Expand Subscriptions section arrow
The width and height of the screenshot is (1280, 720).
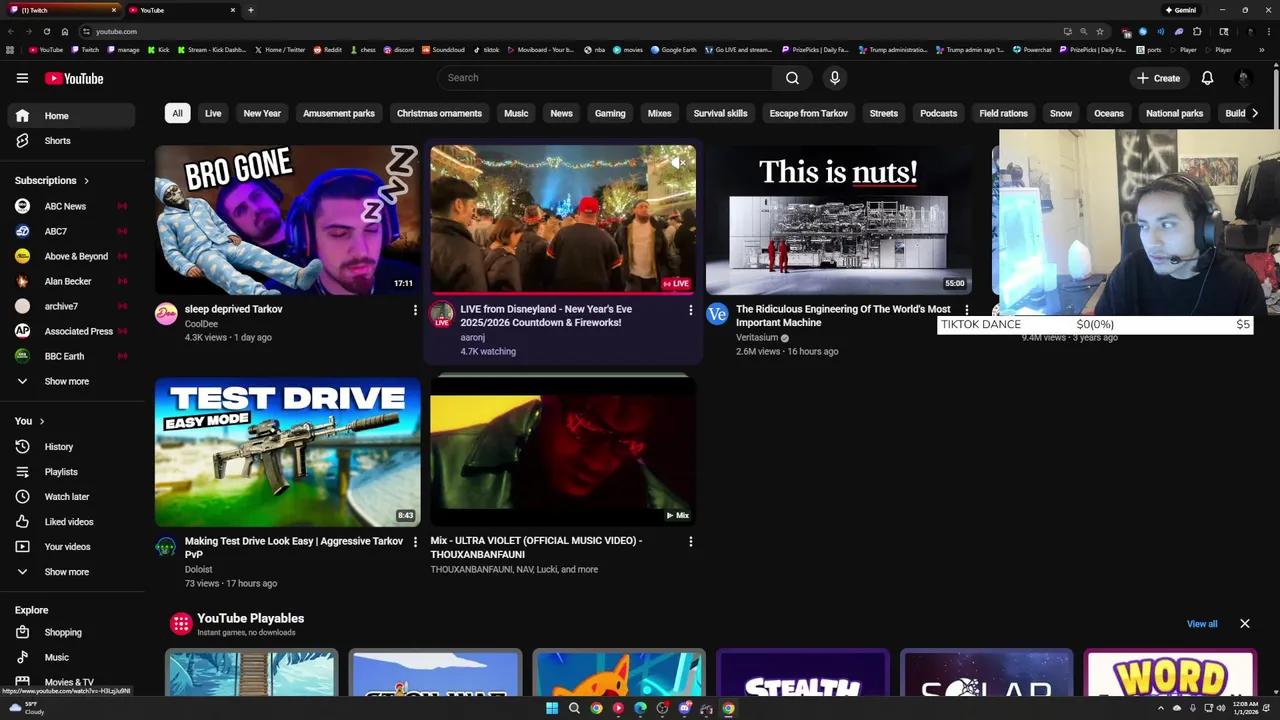coord(86,181)
